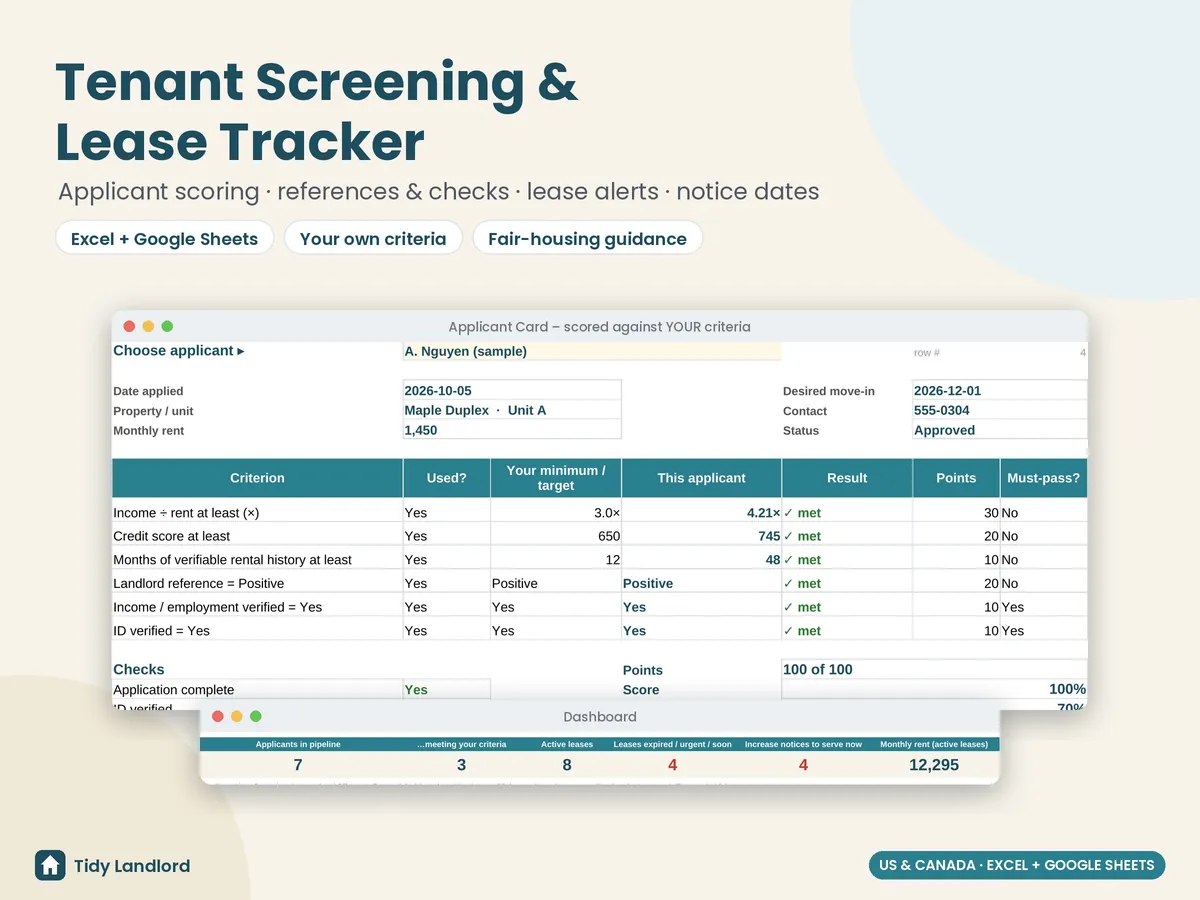Click the Checks section heading
1200x900 pixels.
click(139, 670)
